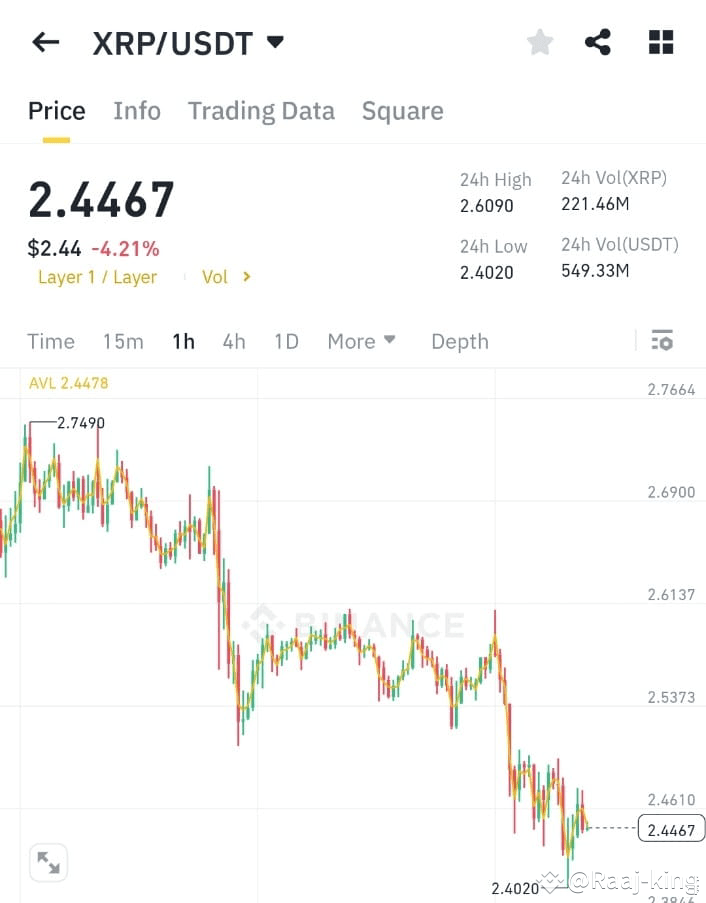Viewport: 706px width, 903px height.
Task: Expand the More timeframes dropdown
Action: coord(361,341)
